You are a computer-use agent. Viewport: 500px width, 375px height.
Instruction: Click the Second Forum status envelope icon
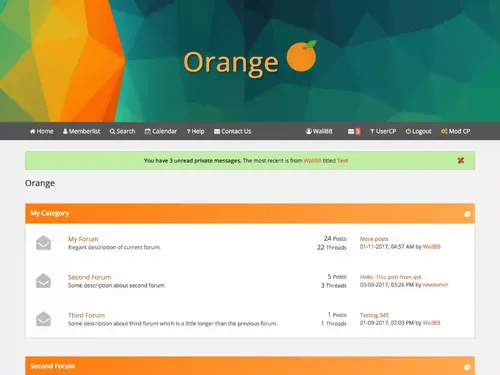(43, 281)
